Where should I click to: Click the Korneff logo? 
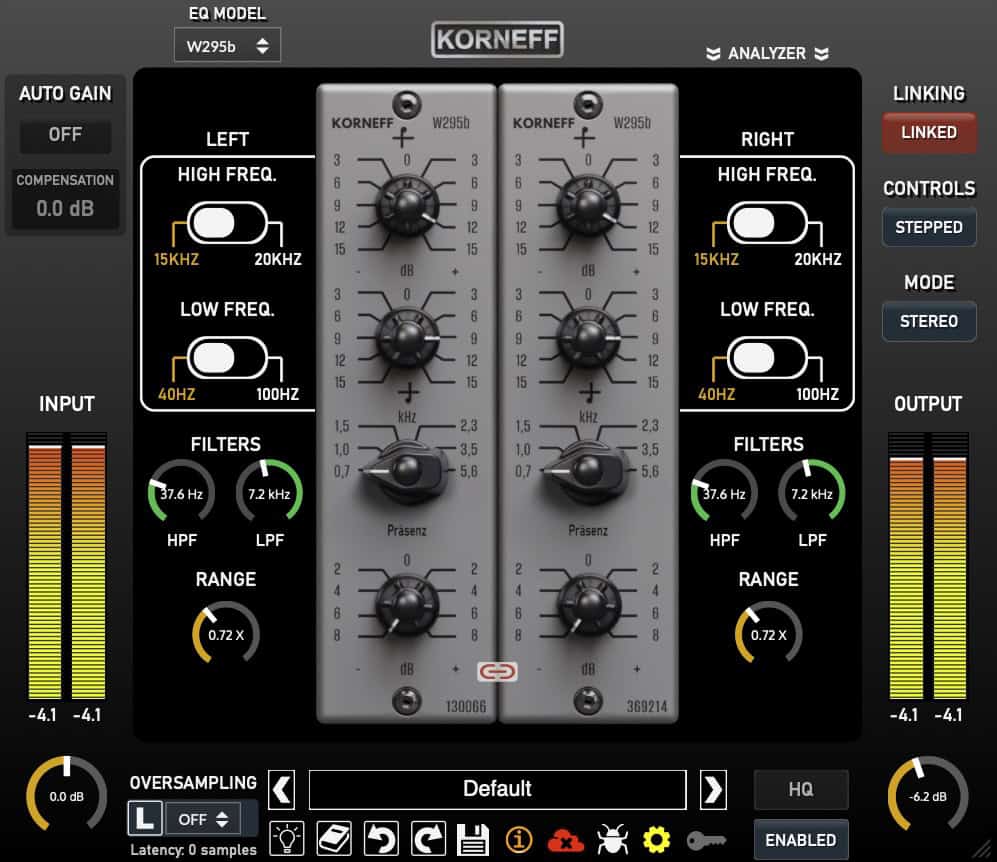(x=497, y=39)
